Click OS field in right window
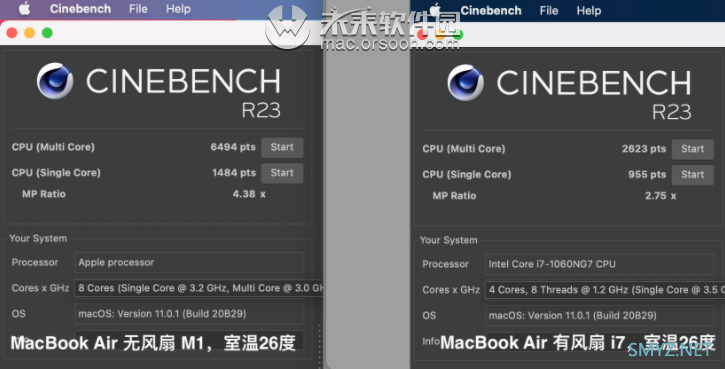 point(599,316)
